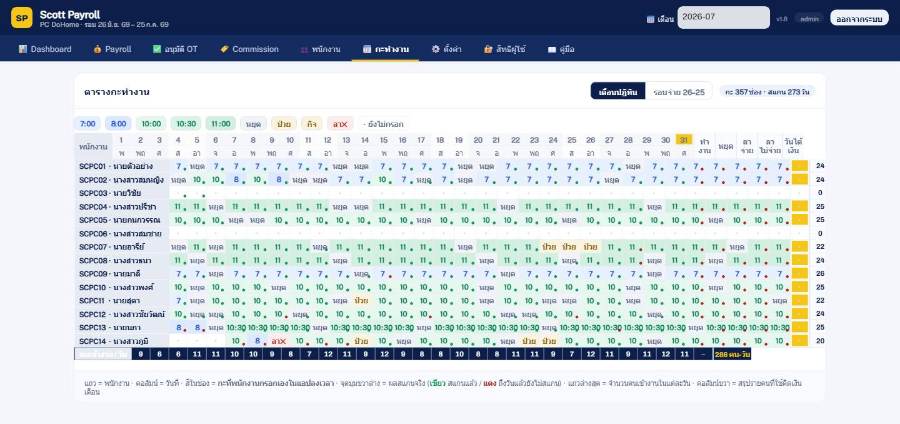Click highlighted day 31 column header

(683, 140)
